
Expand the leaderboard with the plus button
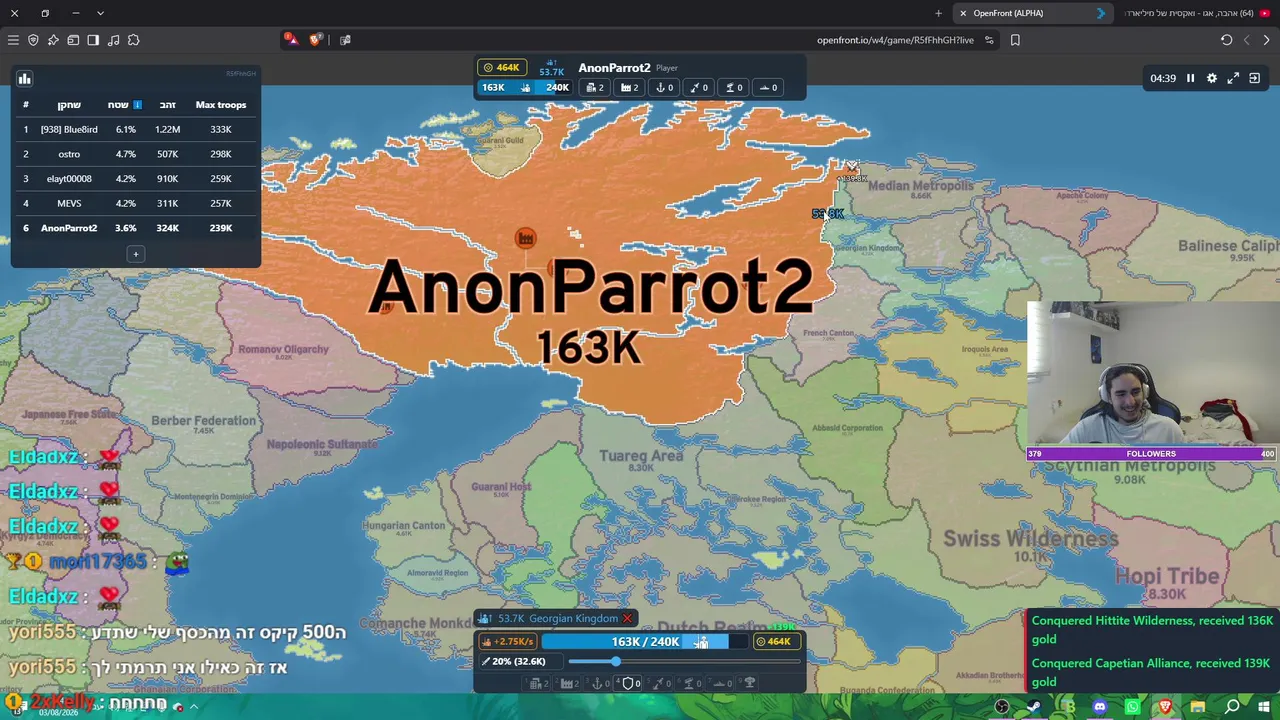pos(136,254)
